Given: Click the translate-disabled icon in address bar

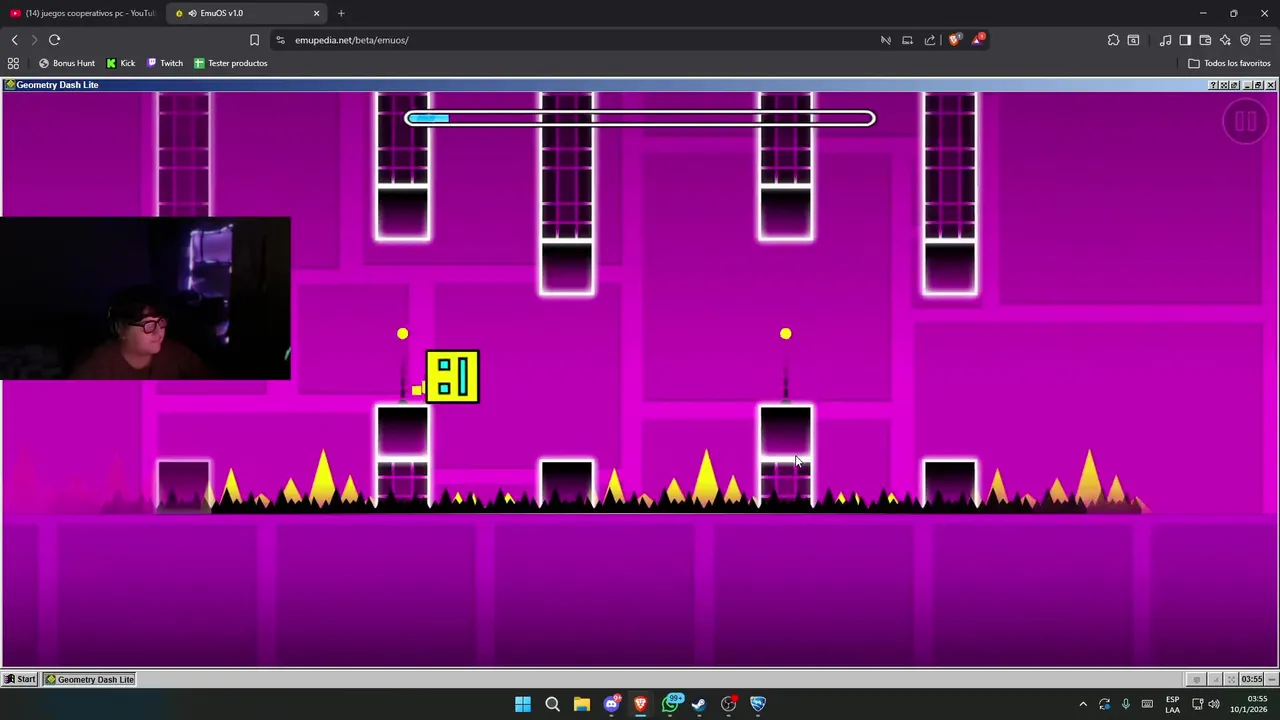Looking at the screenshot, I should click(x=885, y=40).
